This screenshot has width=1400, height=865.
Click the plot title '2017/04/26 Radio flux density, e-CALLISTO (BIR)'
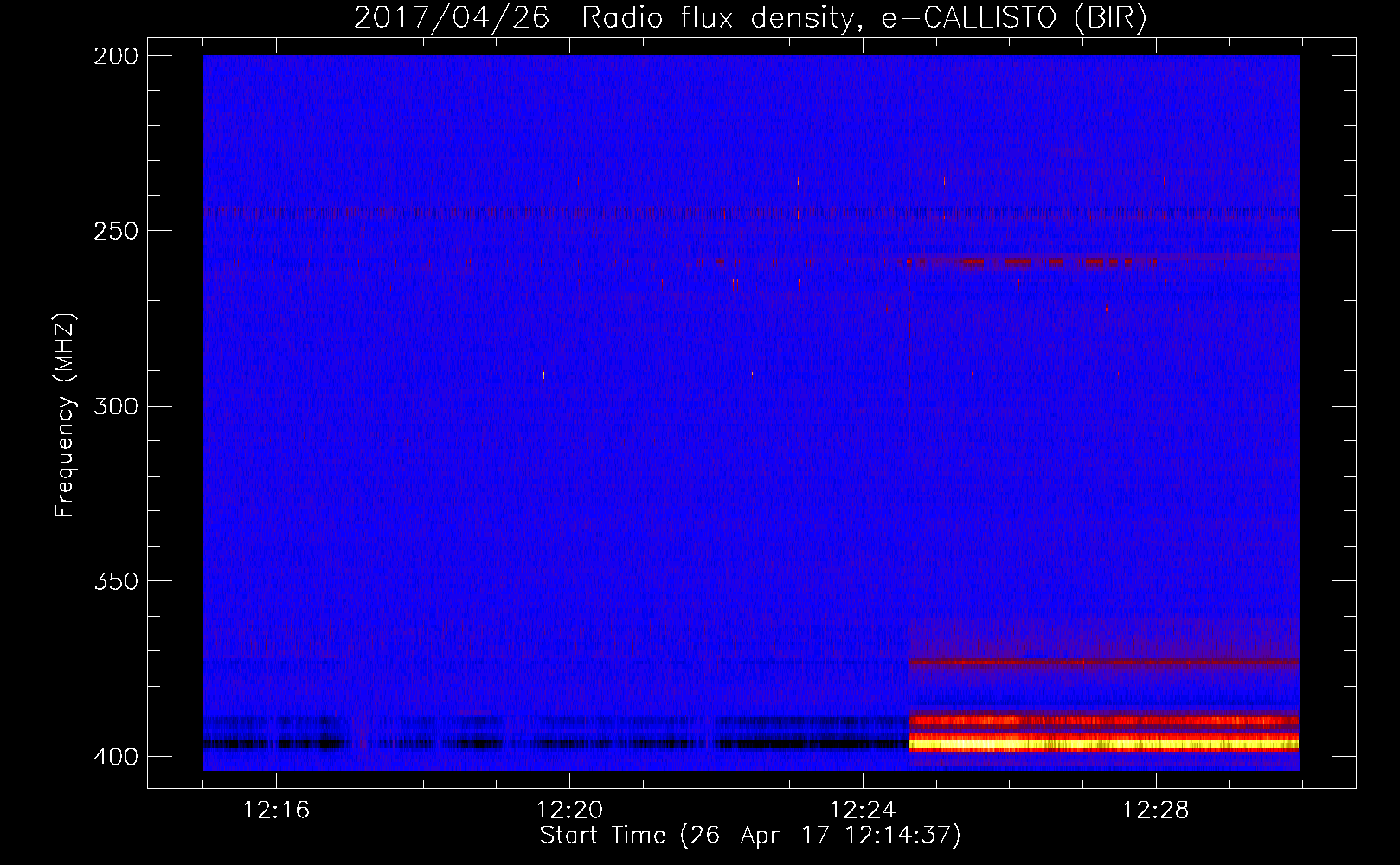(750, 17)
